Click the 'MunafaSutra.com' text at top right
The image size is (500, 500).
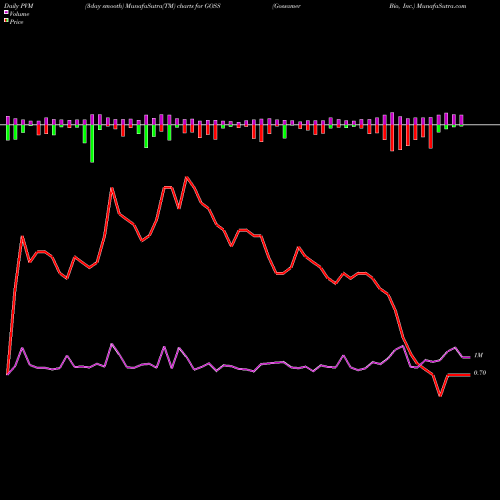pos(442,6)
